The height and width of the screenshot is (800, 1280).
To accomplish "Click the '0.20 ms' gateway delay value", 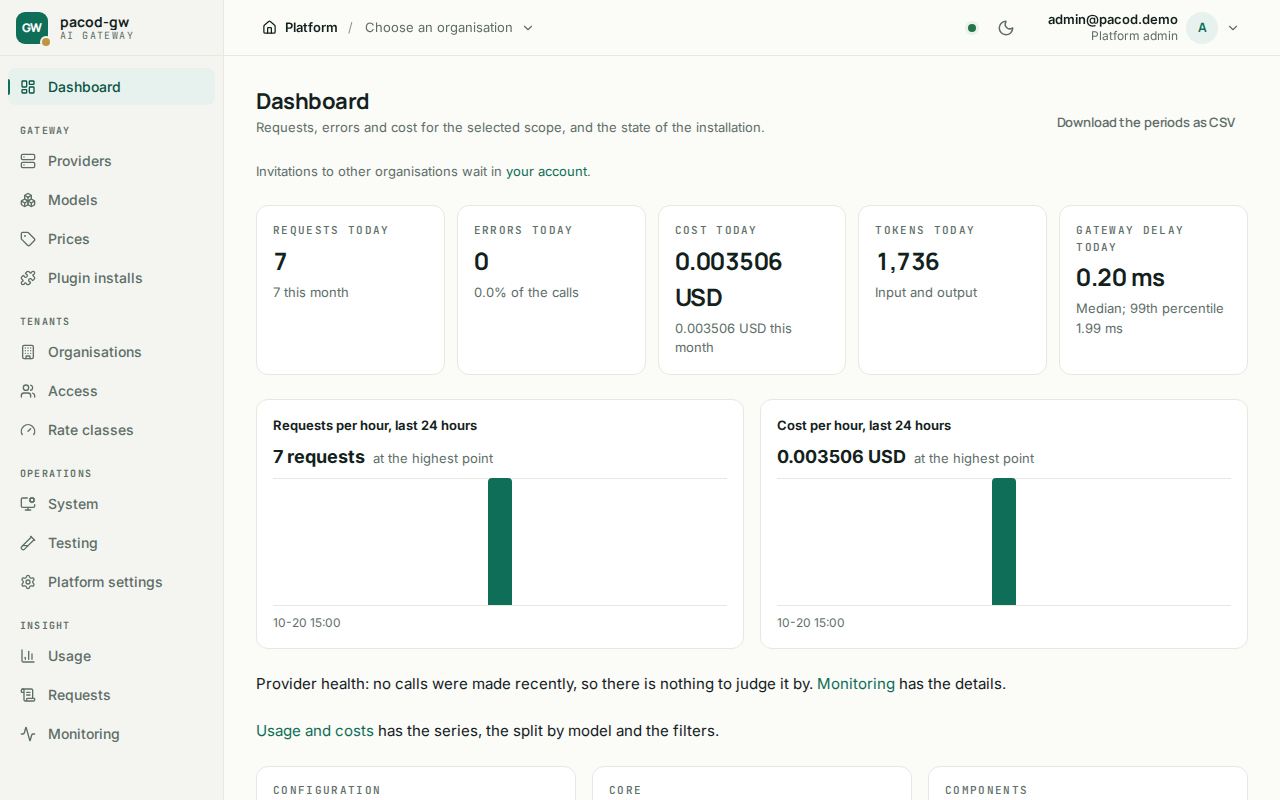I will point(1120,278).
